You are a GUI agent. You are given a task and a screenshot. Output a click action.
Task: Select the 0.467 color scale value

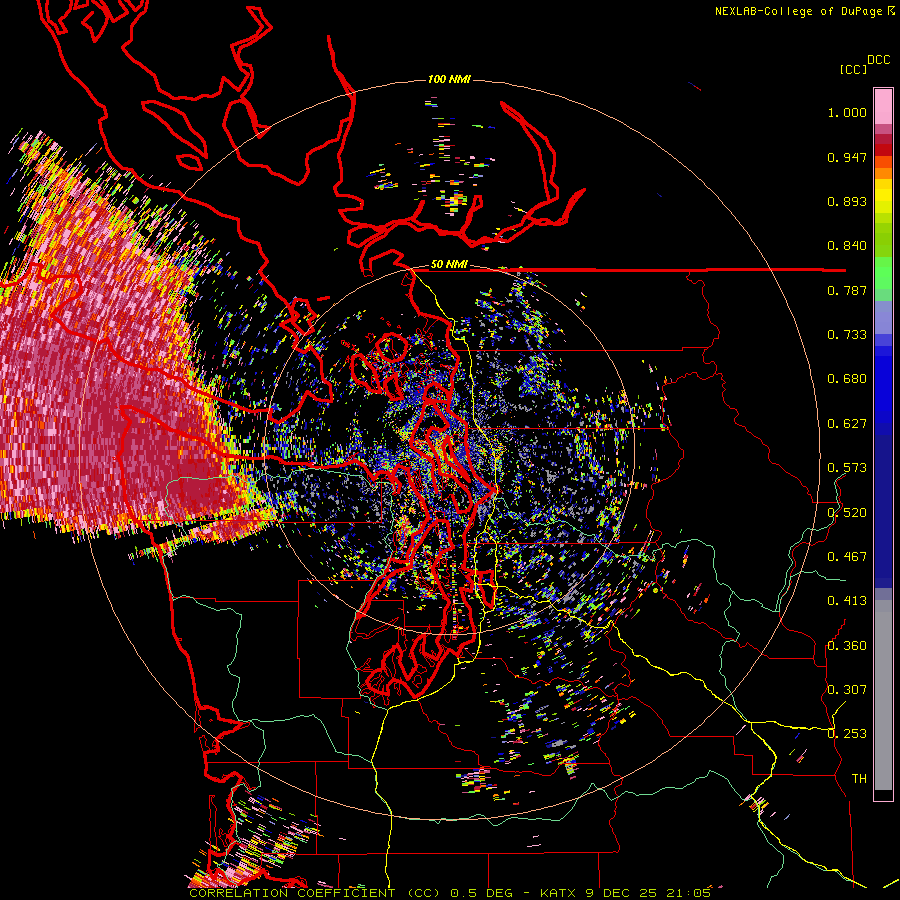point(847,557)
